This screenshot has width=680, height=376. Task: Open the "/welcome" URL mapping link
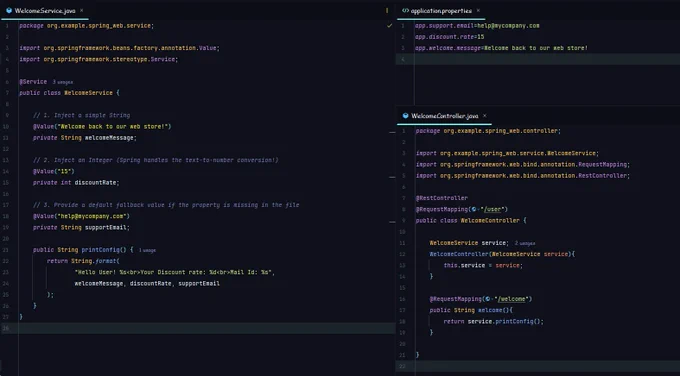click(513, 299)
